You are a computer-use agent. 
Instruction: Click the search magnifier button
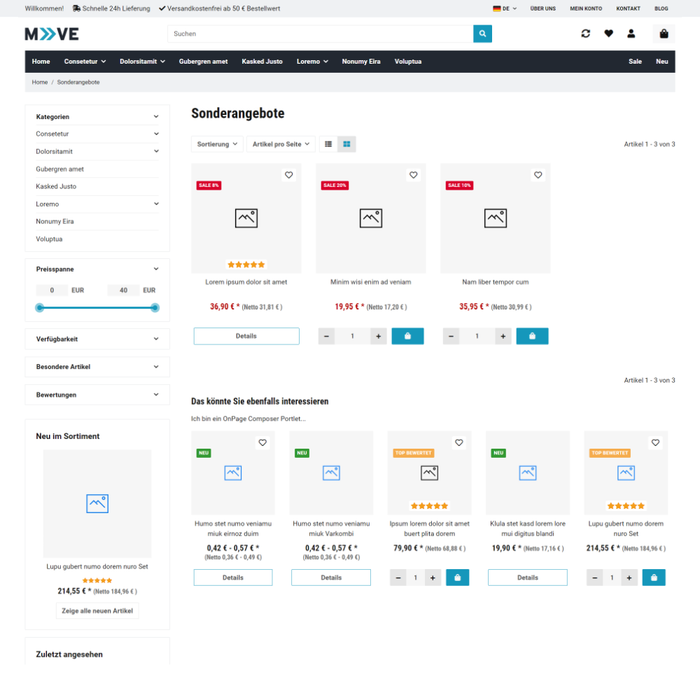point(482,34)
